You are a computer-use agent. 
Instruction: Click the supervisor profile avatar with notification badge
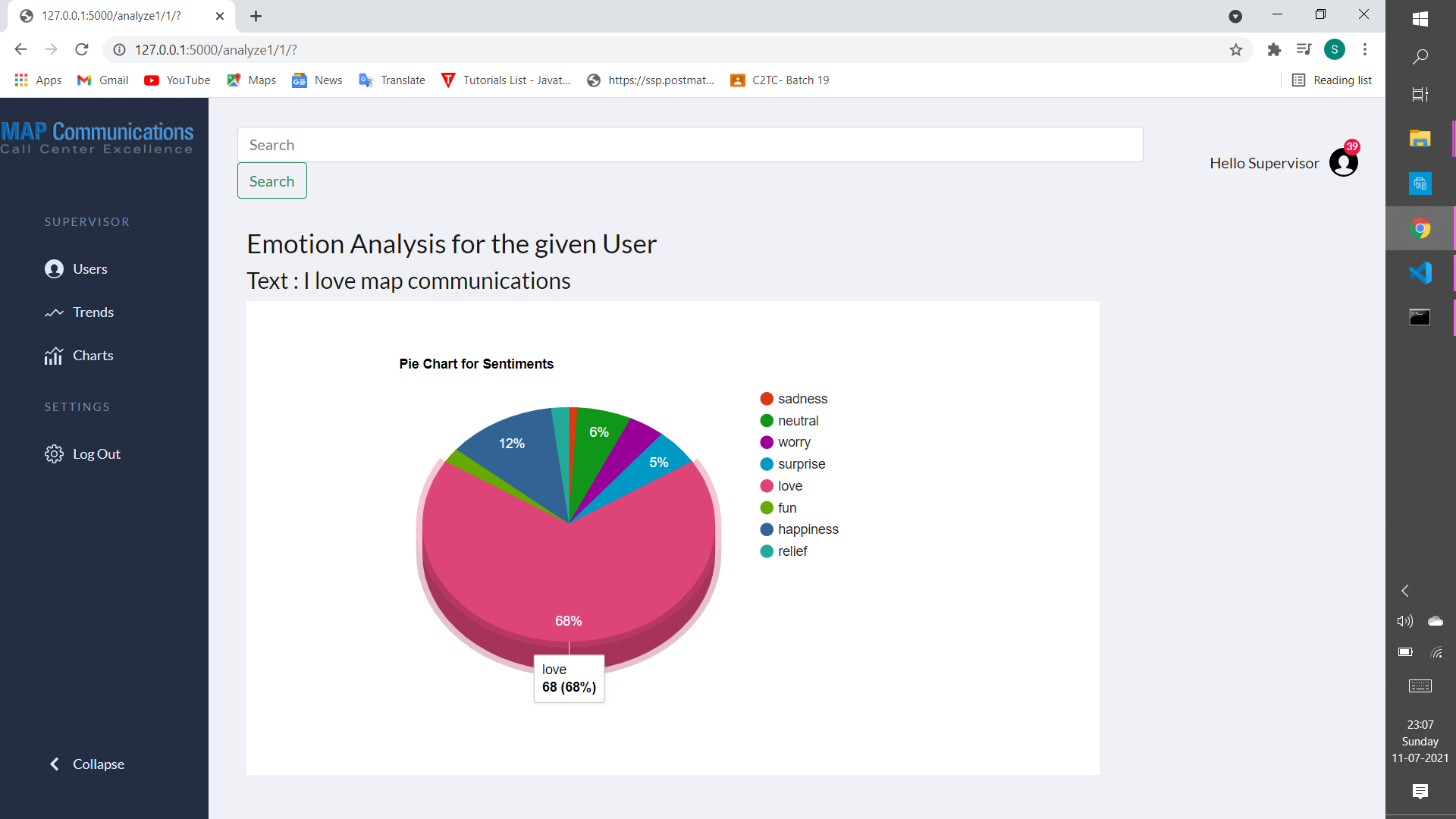1343,162
